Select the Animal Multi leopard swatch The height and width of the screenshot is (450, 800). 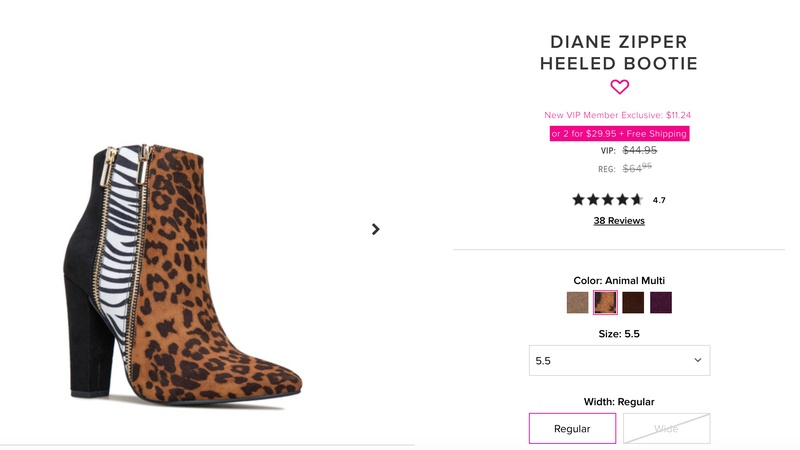(x=606, y=303)
